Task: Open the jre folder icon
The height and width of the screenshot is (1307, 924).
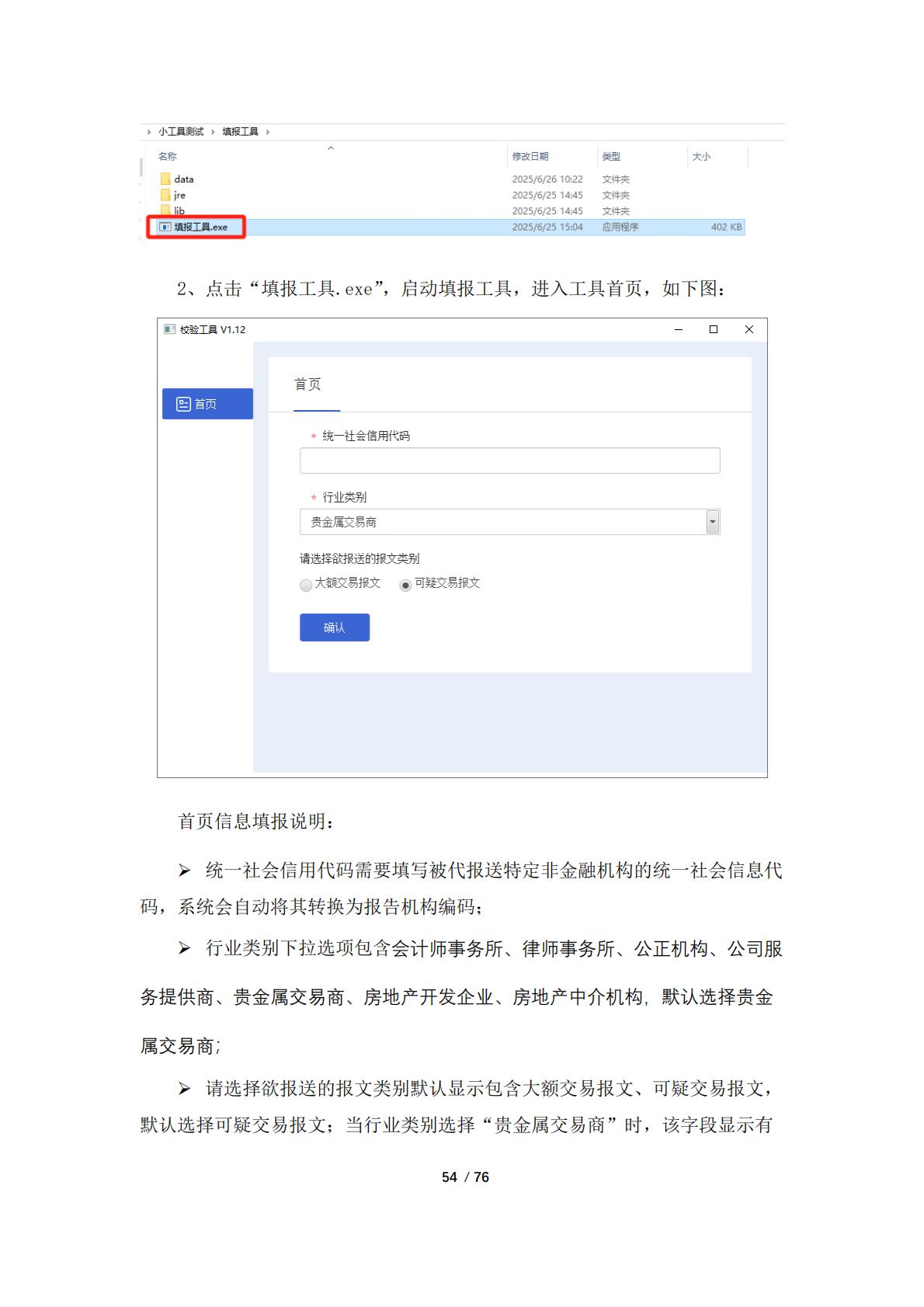Action: [x=165, y=195]
